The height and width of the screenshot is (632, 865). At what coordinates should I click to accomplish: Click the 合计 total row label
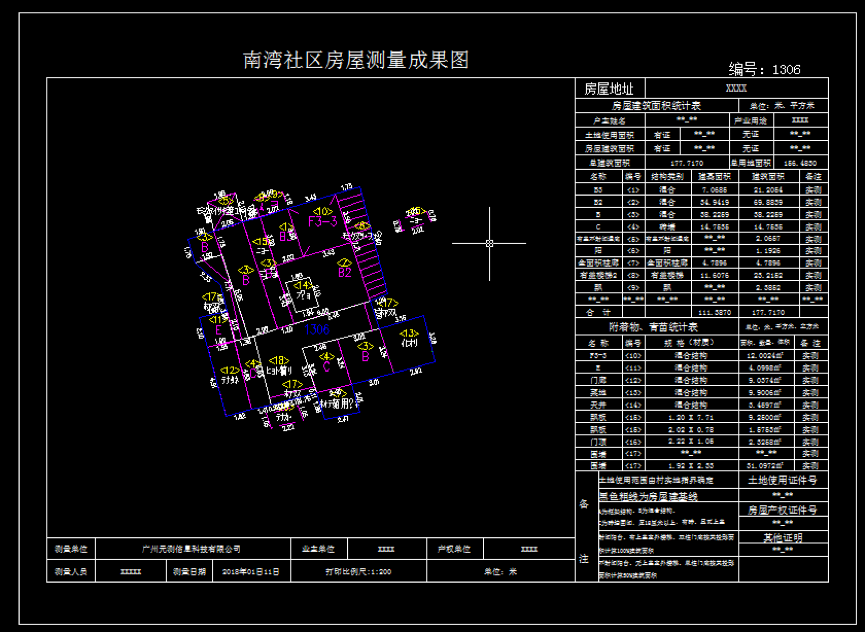(x=598, y=312)
